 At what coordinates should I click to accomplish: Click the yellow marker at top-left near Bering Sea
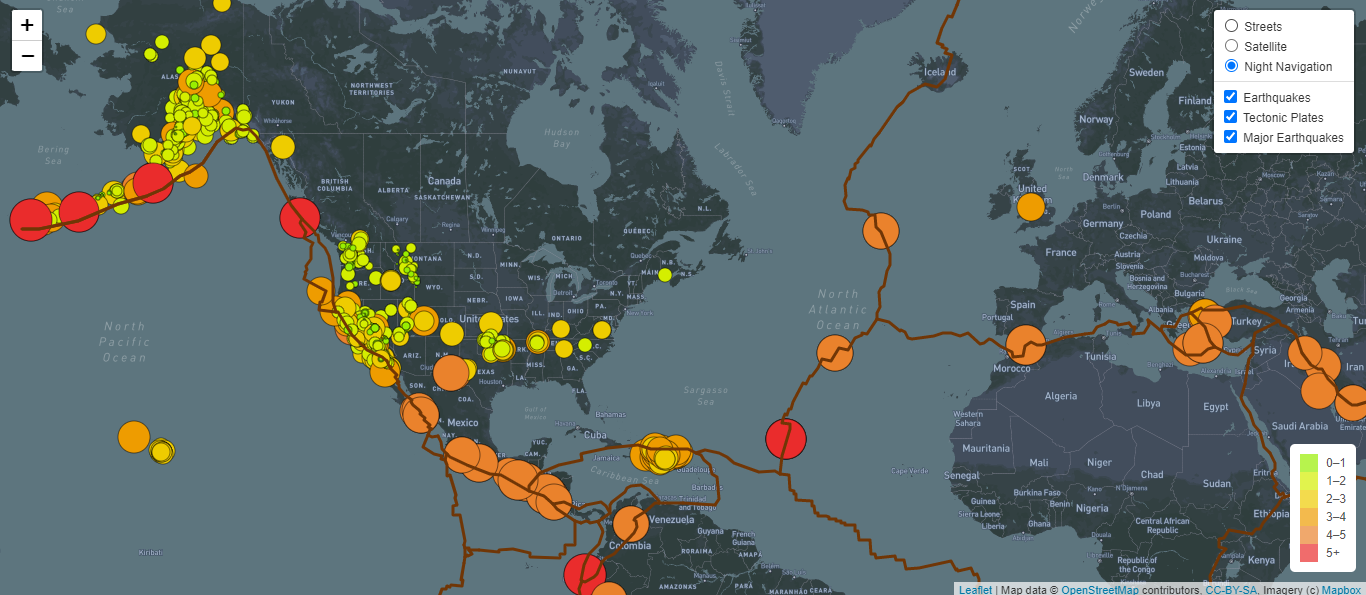coord(95,33)
